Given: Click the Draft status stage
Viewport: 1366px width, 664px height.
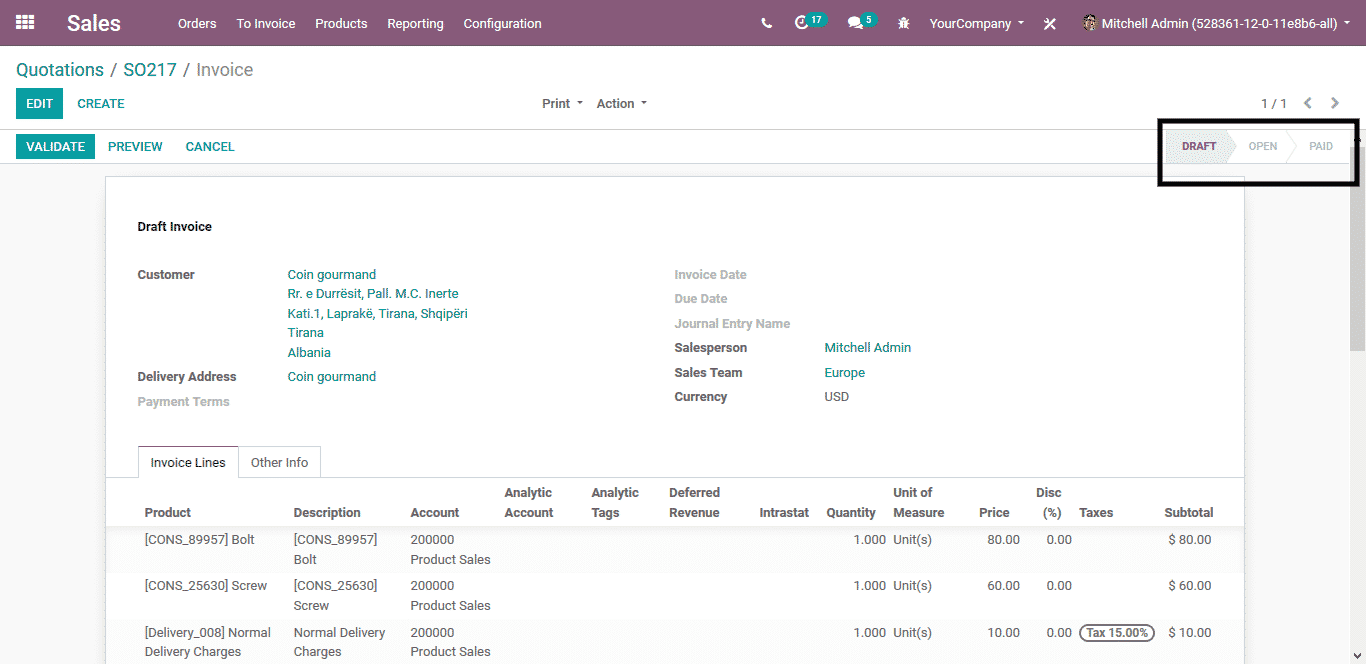Looking at the screenshot, I should click(x=1198, y=146).
